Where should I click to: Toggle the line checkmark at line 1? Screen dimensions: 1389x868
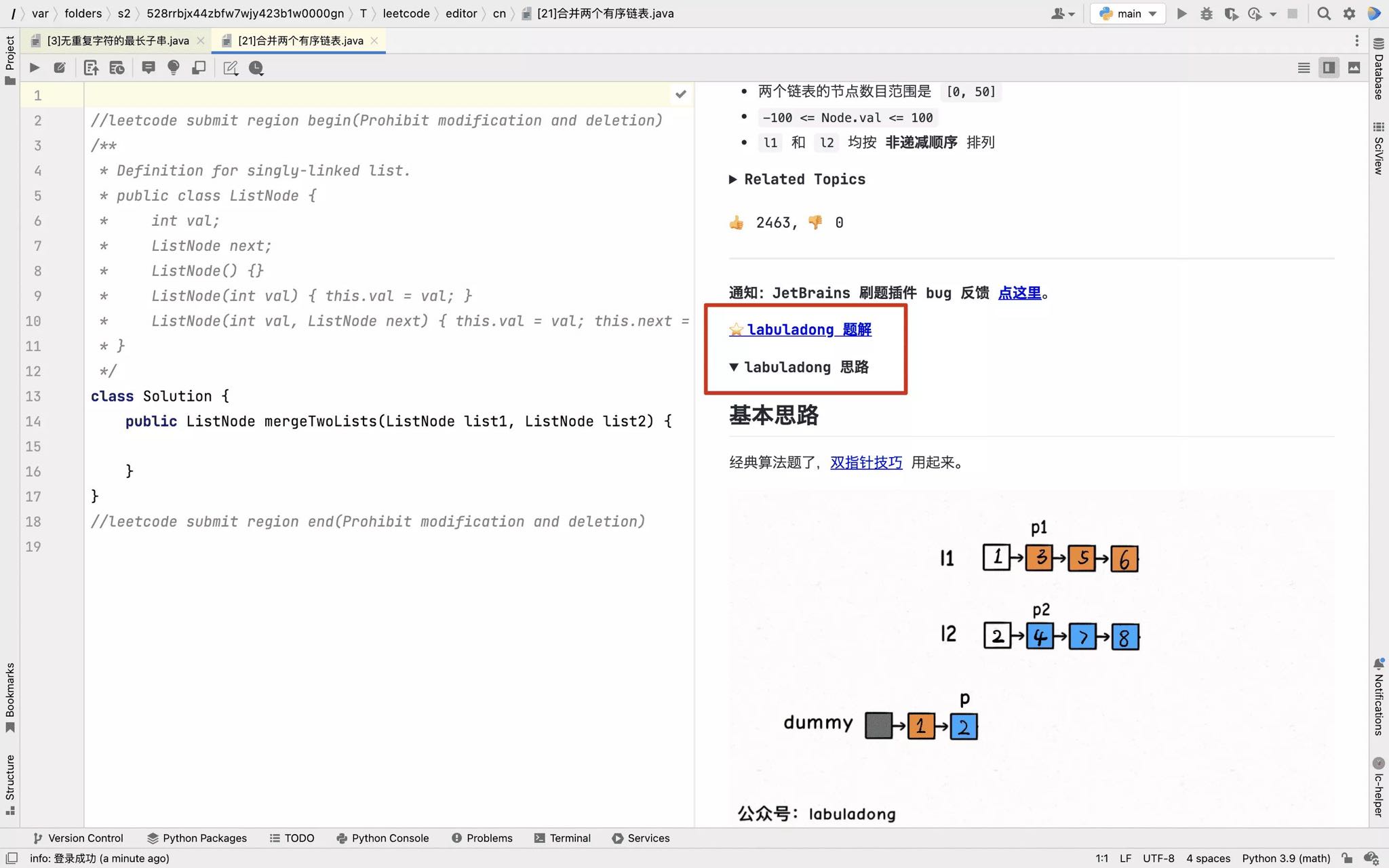click(x=681, y=94)
